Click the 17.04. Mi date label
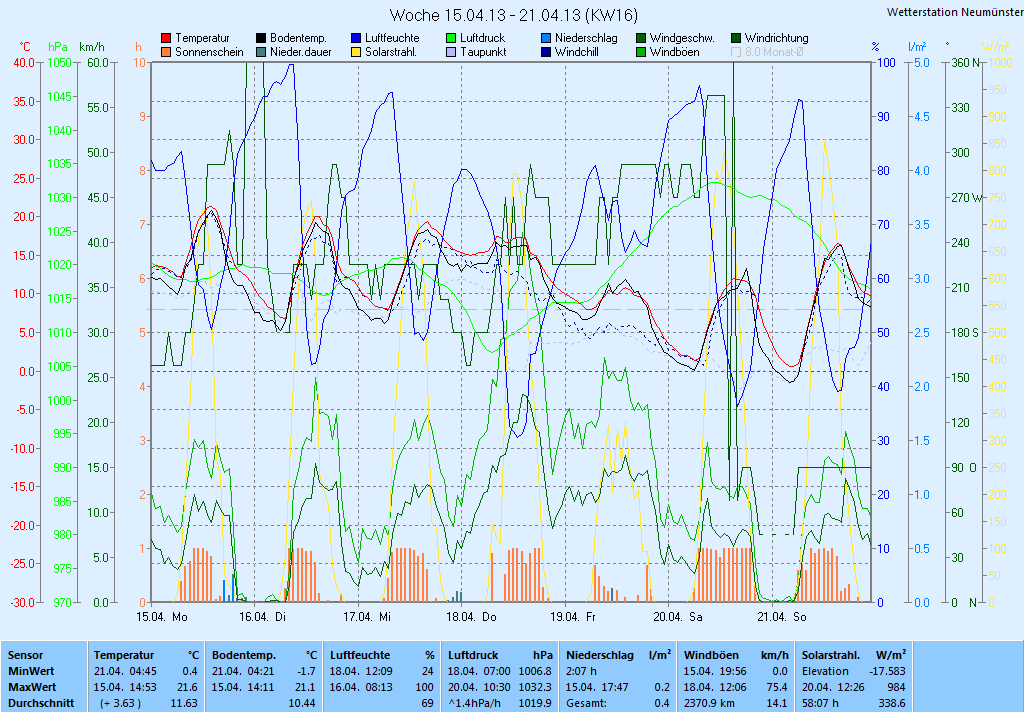Screen dimensions: 1024x712 (x=367, y=617)
